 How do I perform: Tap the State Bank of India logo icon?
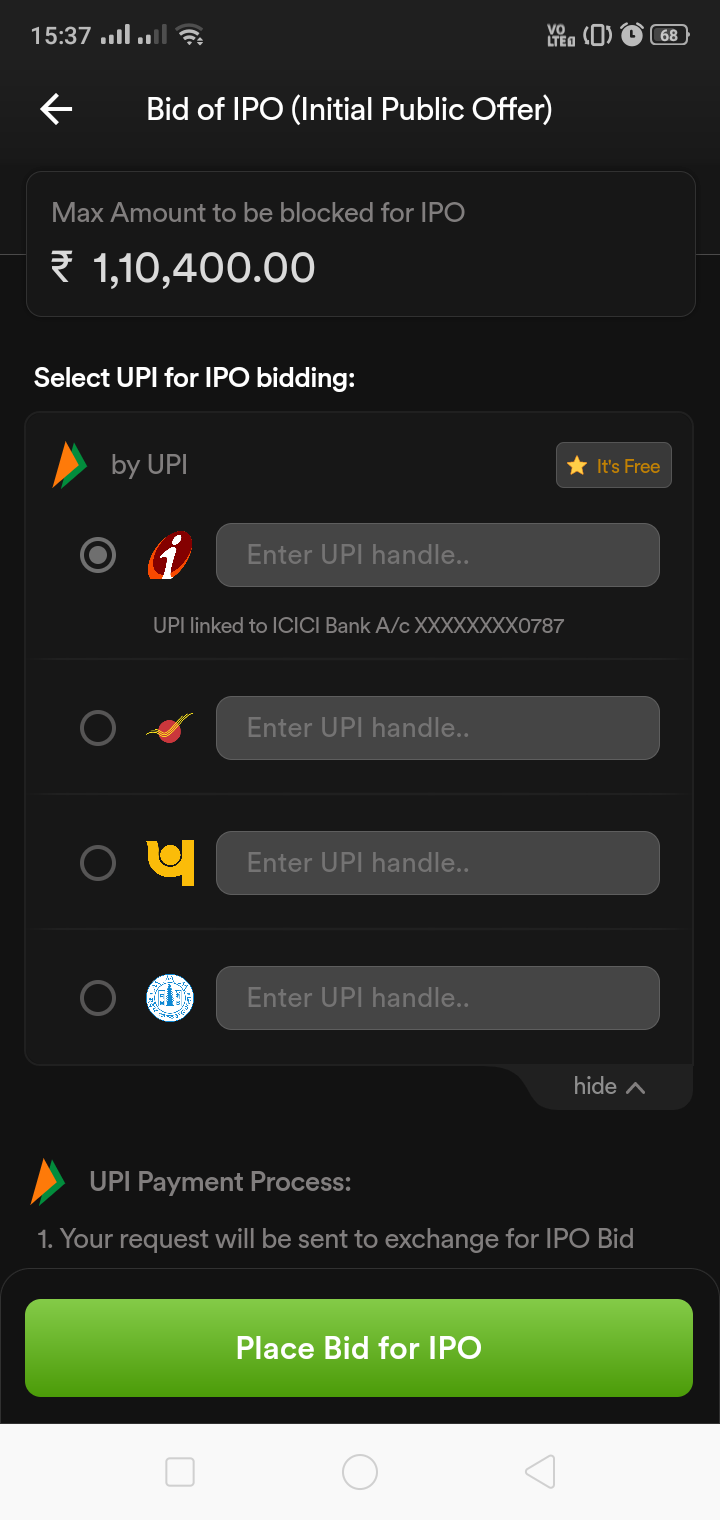[170, 998]
